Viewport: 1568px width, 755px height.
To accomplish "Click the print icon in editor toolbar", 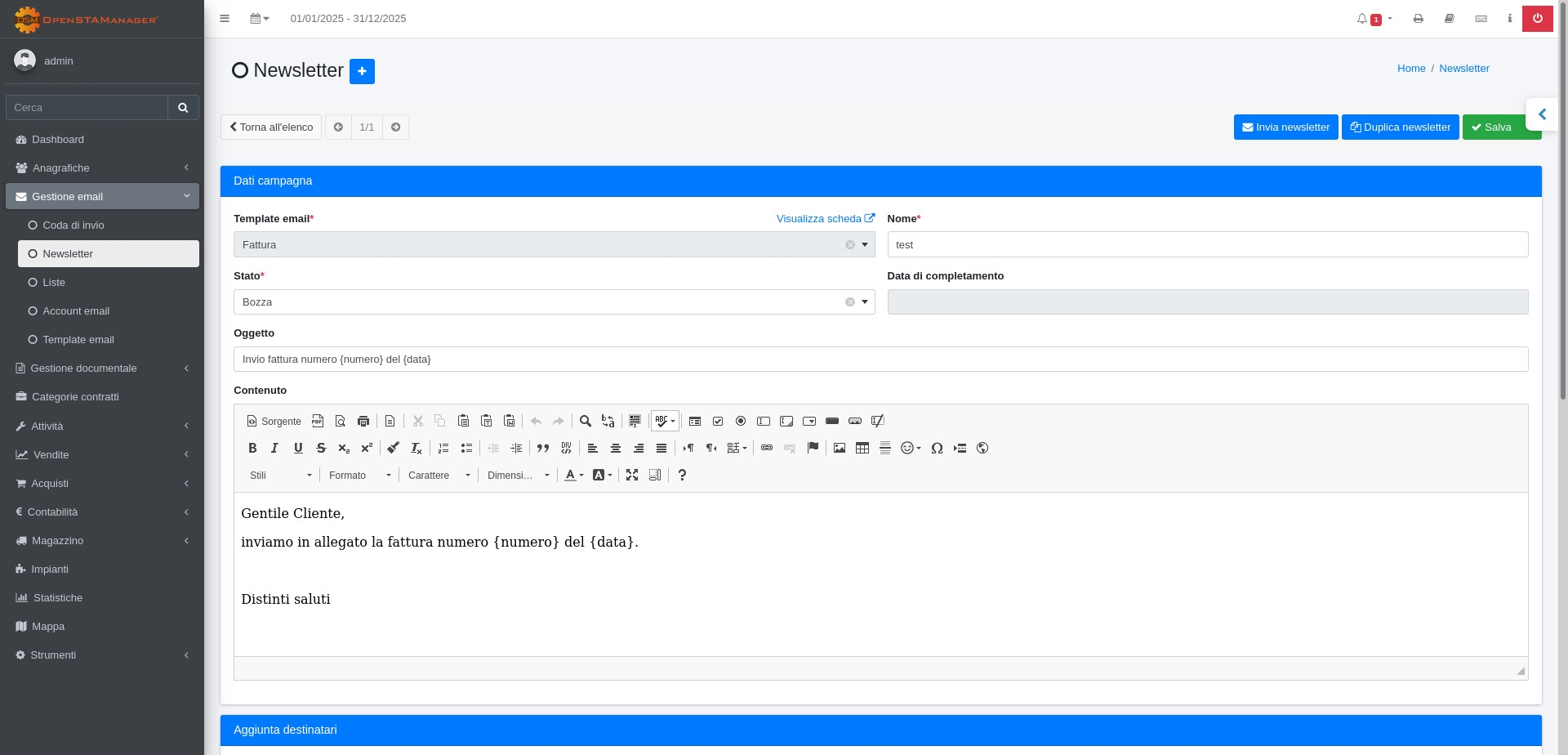I will [x=363, y=421].
